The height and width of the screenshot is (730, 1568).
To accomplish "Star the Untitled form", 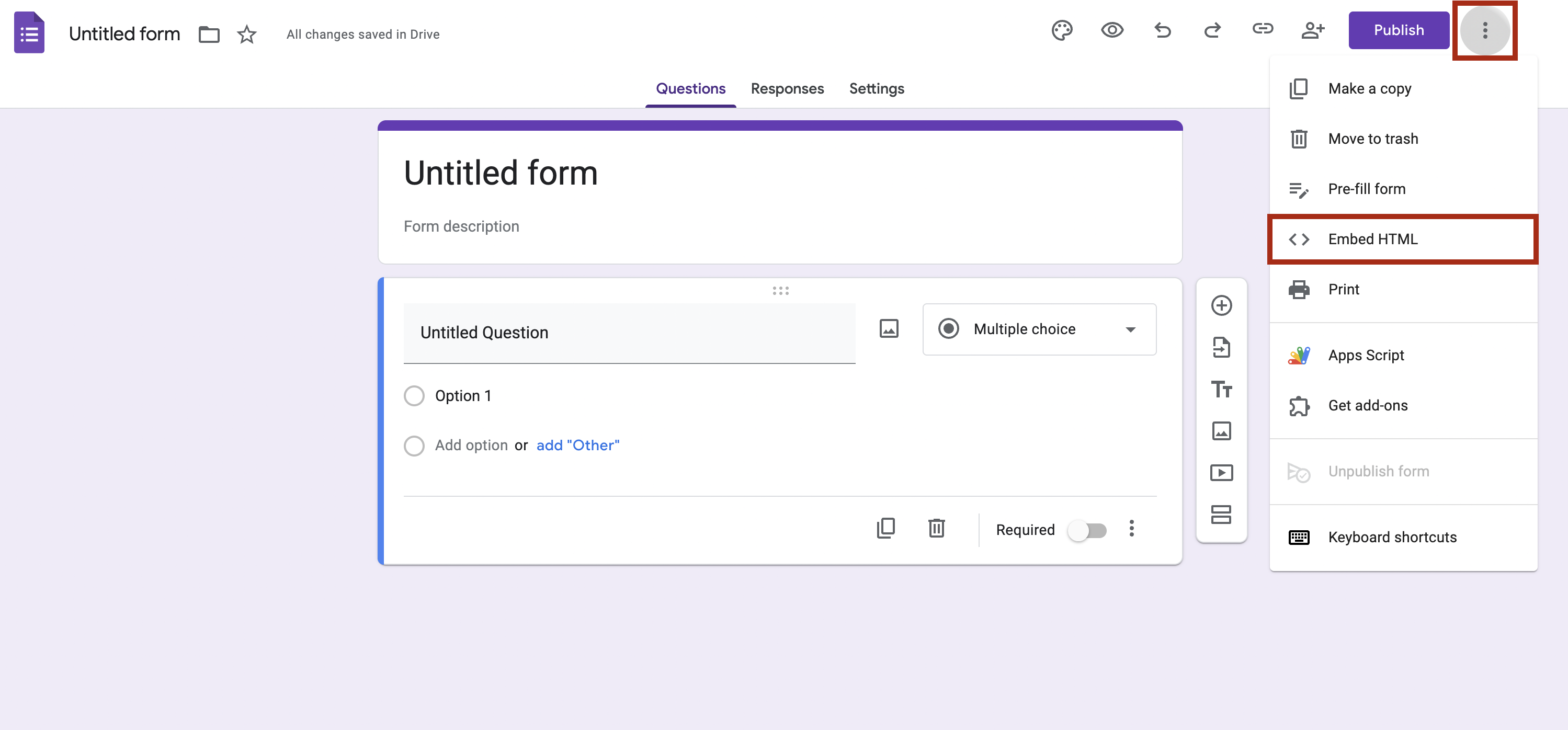I will click(246, 34).
